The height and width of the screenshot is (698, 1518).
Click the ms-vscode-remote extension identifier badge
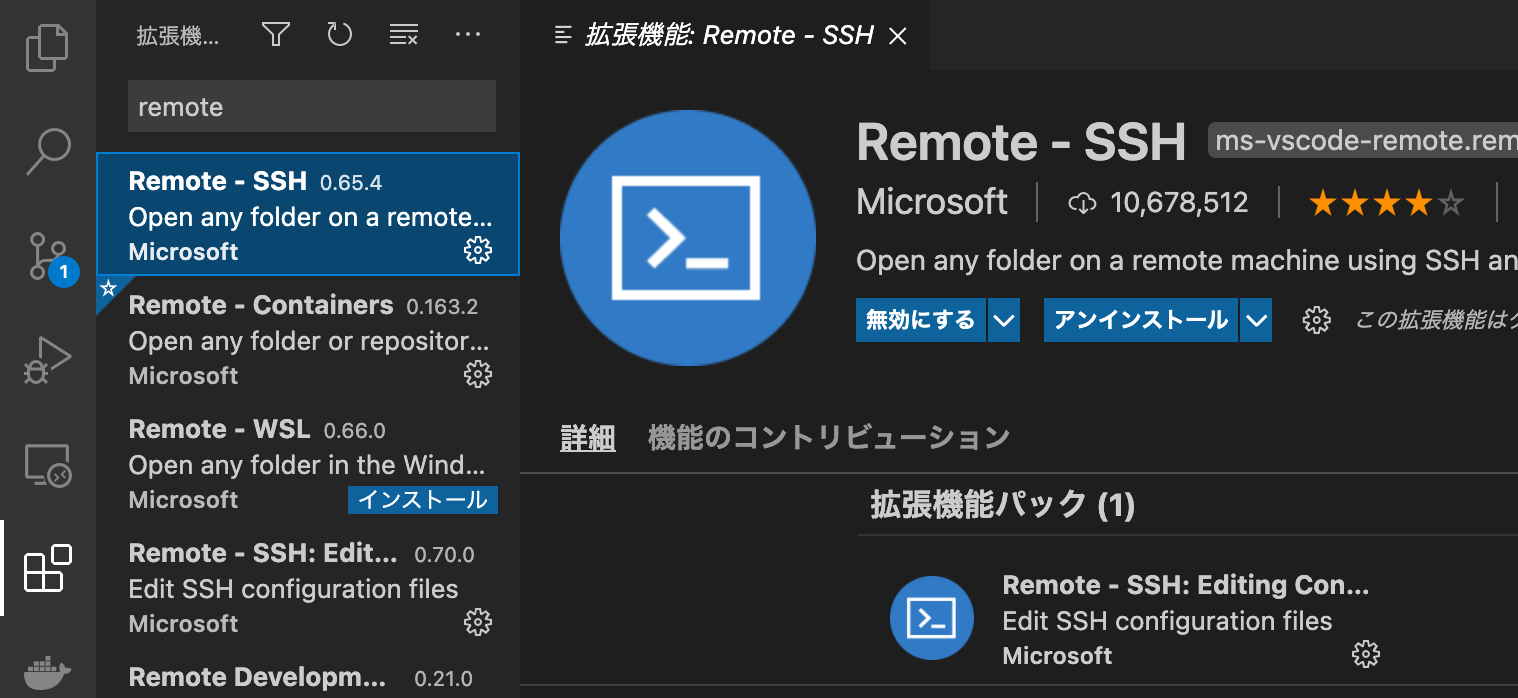tap(1363, 141)
